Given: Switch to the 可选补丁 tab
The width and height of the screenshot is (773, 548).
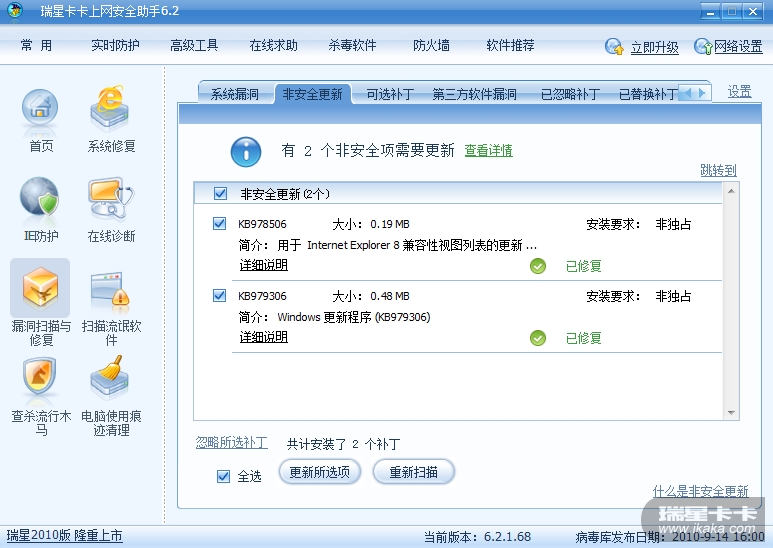Looking at the screenshot, I should click(389, 94).
